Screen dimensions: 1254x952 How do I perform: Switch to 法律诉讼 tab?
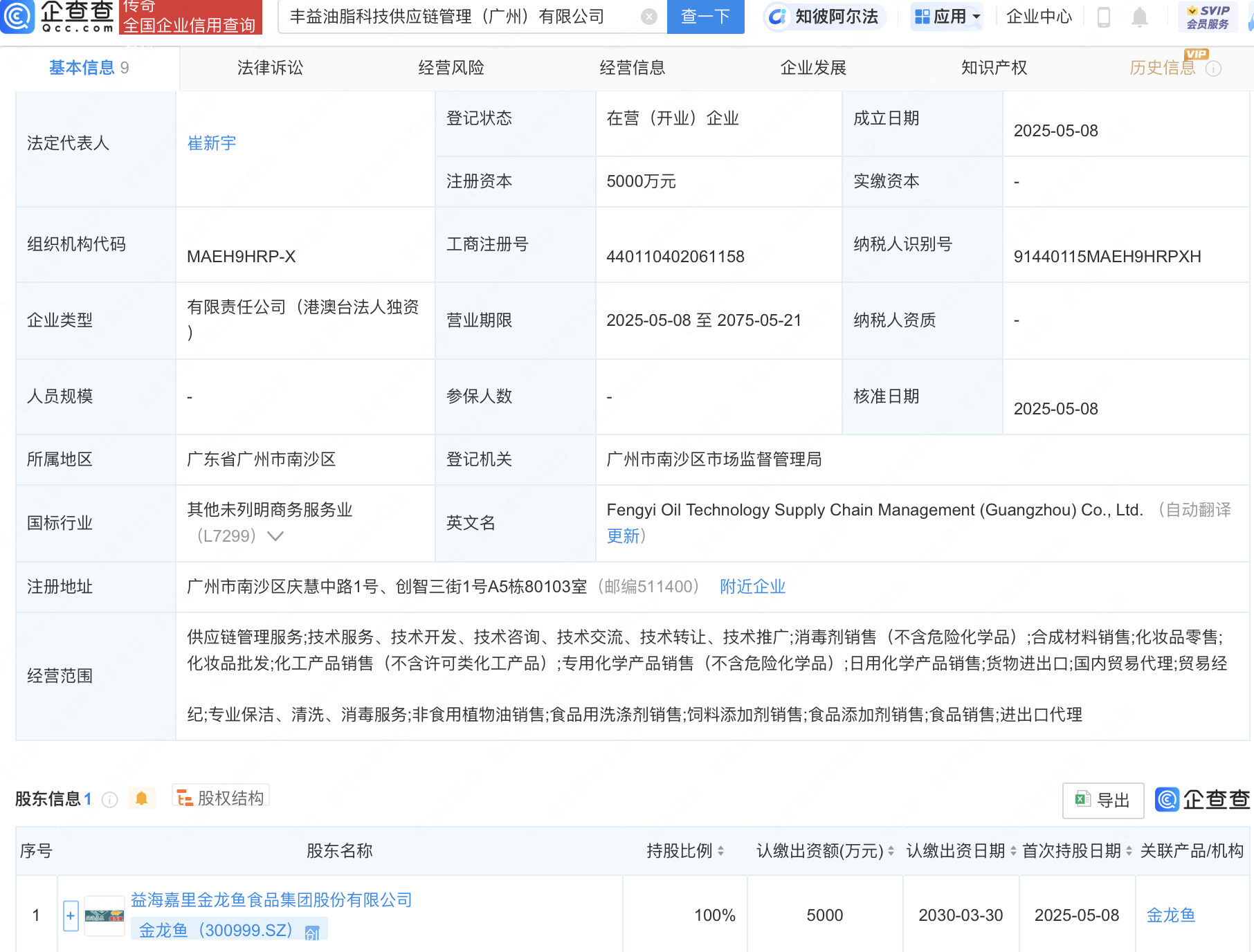pyautogui.click(x=270, y=68)
